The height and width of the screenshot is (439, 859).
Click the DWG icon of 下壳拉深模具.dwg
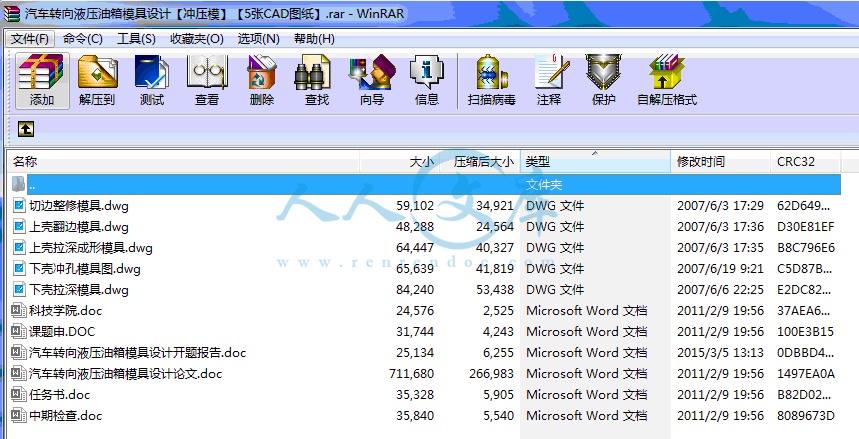[x=19, y=289]
